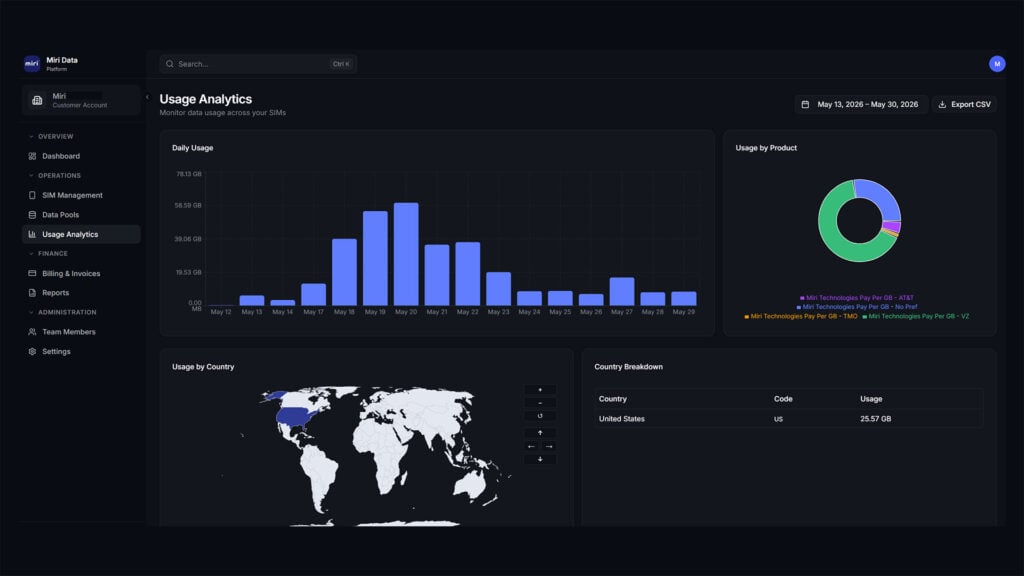
Task: Collapse the sidebar with the chevron handle
Action: click(147, 97)
